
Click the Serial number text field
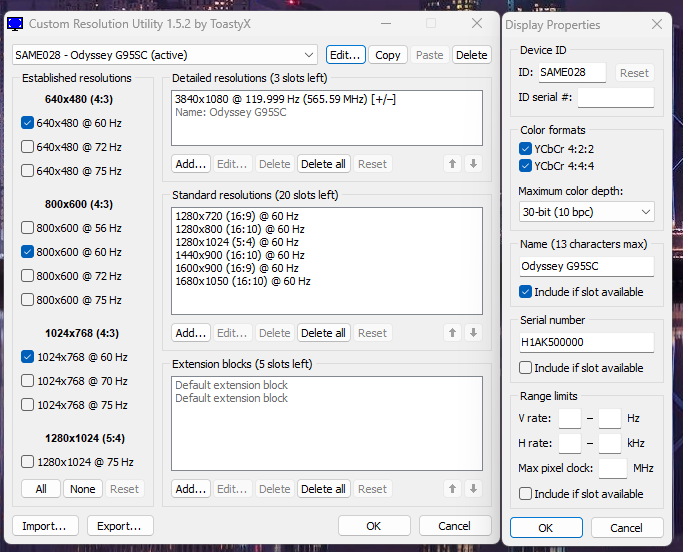click(586, 342)
